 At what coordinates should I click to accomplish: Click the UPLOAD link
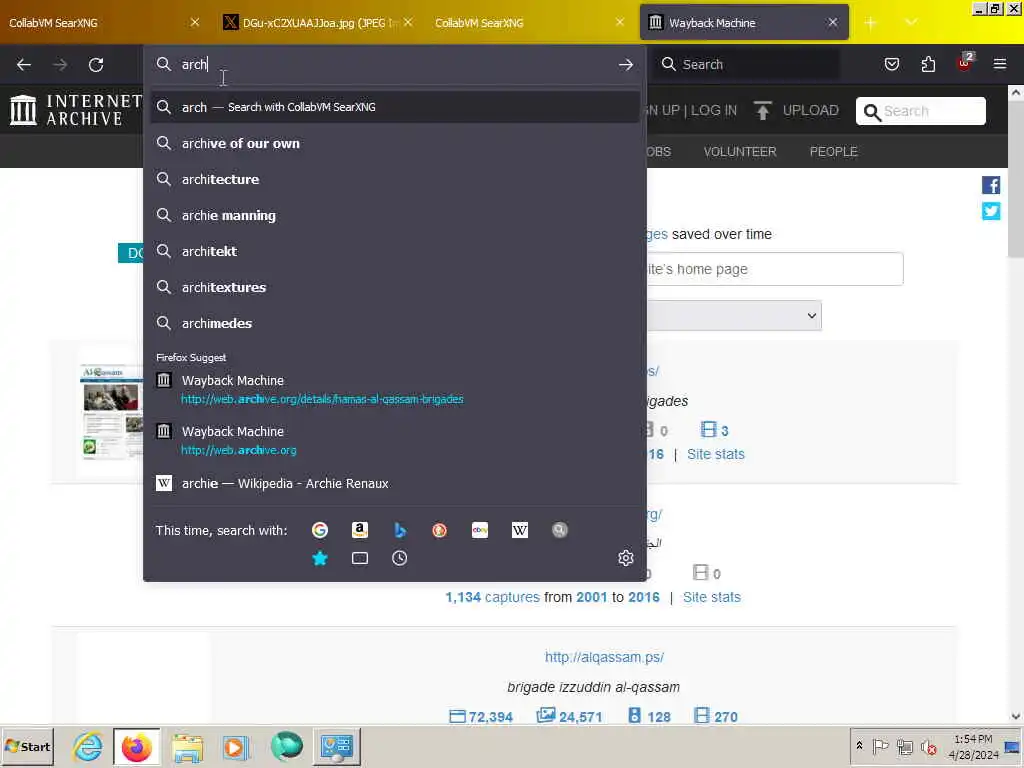tap(810, 110)
